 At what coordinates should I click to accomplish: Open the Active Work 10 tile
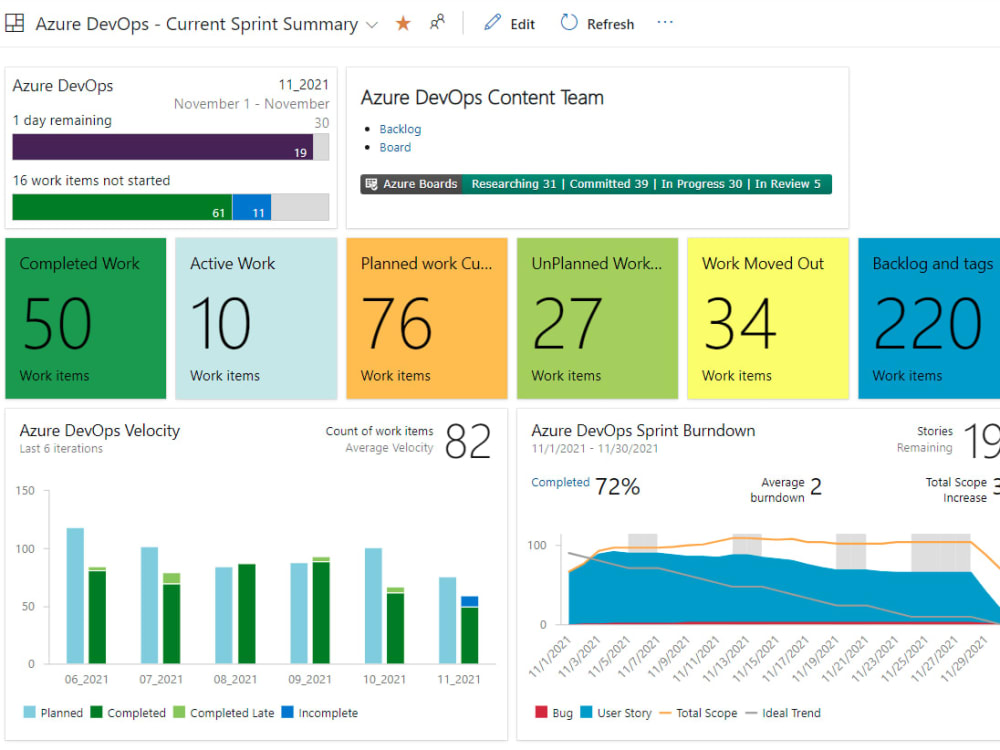coord(256,318)
